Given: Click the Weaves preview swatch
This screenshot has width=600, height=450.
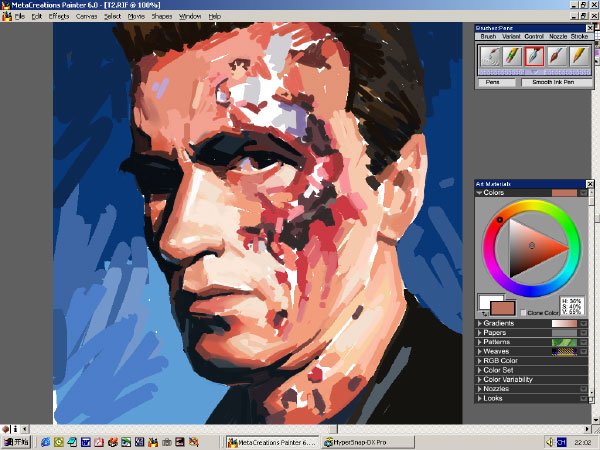Looking at the screenshot, I should pos(564,352).
